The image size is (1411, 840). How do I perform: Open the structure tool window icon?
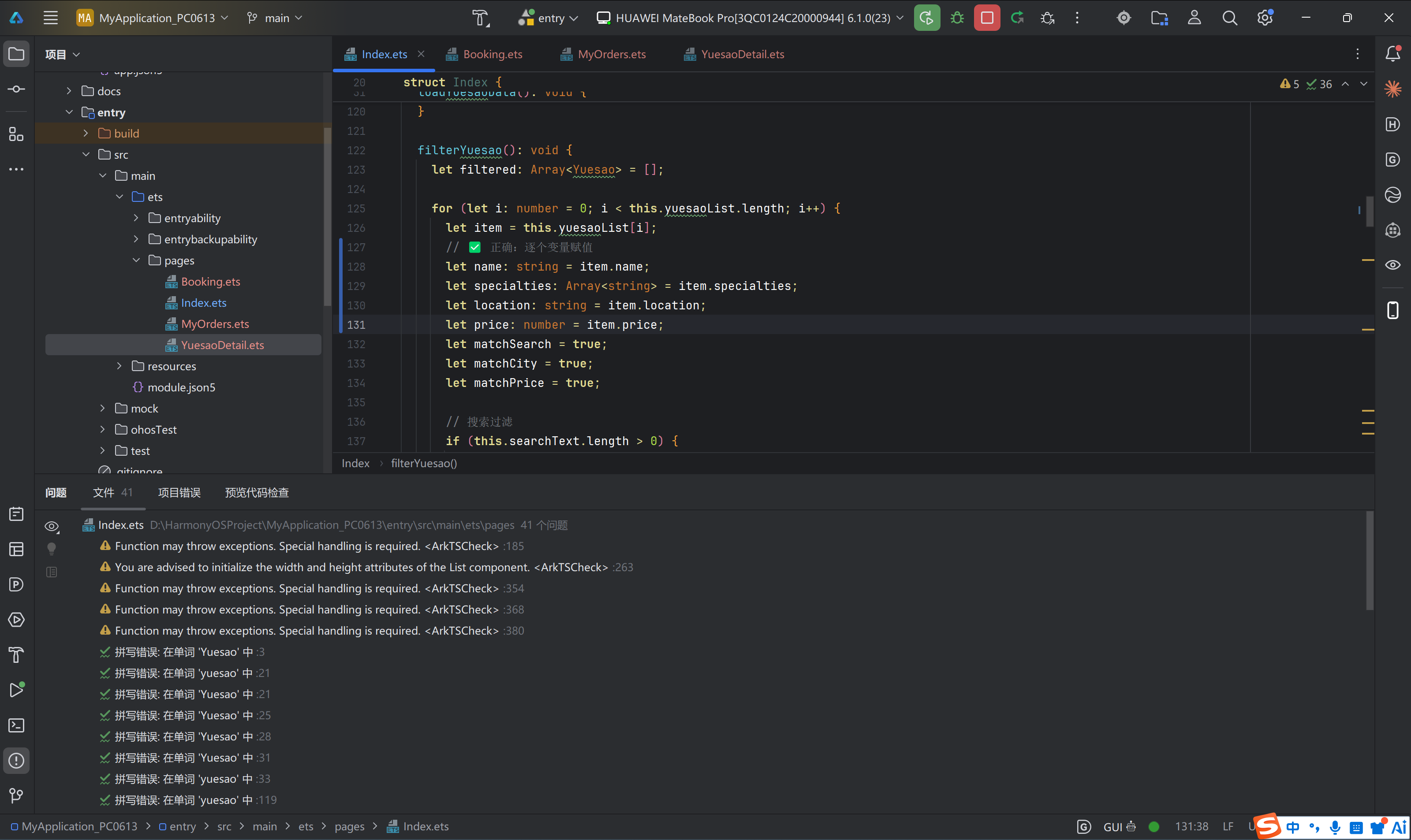(x=16, y=134)
